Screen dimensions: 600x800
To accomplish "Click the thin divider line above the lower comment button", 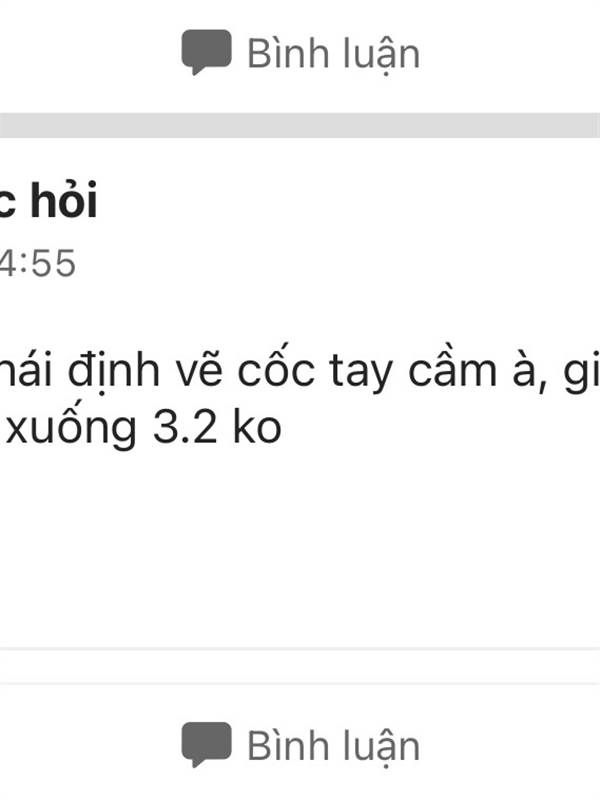I will click(300, 649).
